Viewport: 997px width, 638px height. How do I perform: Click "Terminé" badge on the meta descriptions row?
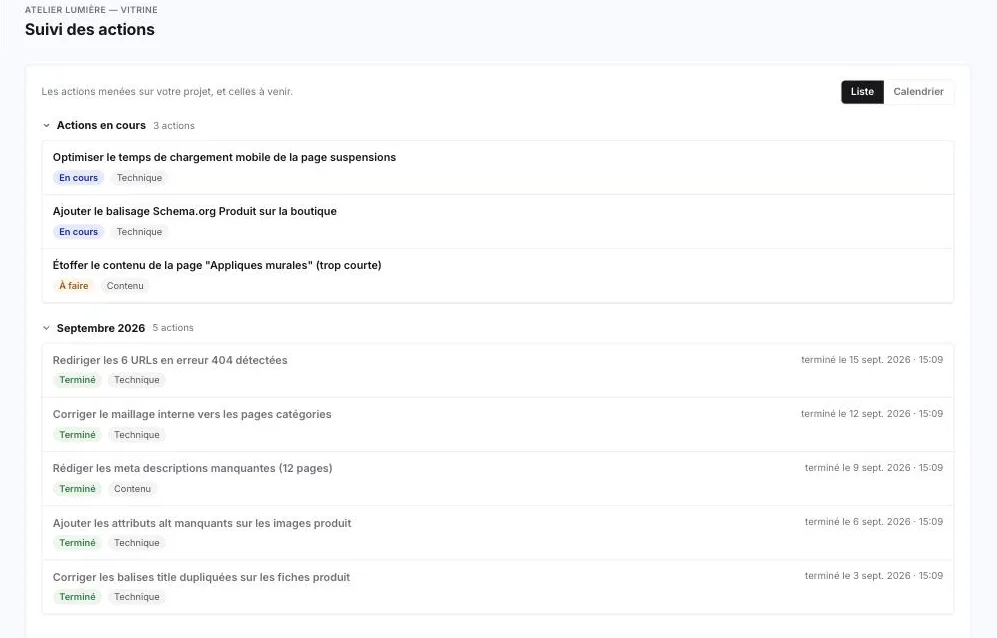tap(77, 489)
